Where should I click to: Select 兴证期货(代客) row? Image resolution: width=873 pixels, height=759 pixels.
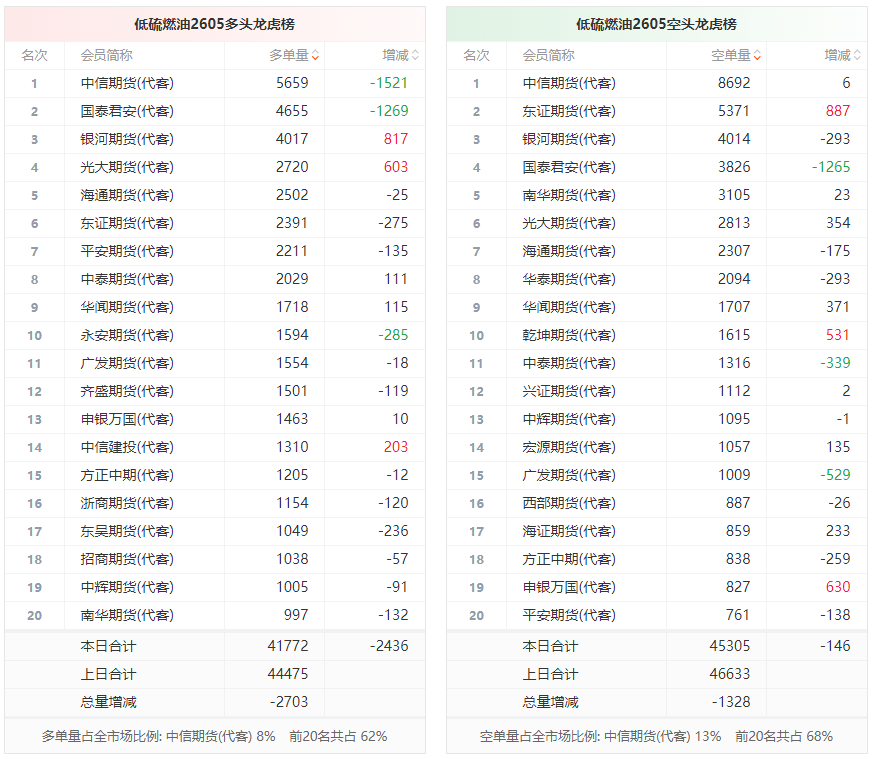coord(657,391)
